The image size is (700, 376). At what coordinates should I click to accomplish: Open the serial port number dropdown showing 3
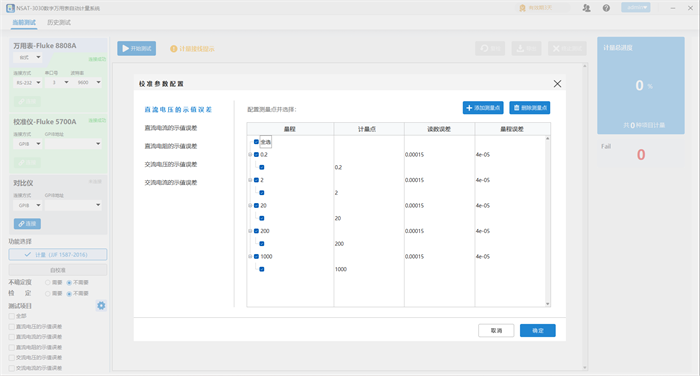tap(58, 83)
